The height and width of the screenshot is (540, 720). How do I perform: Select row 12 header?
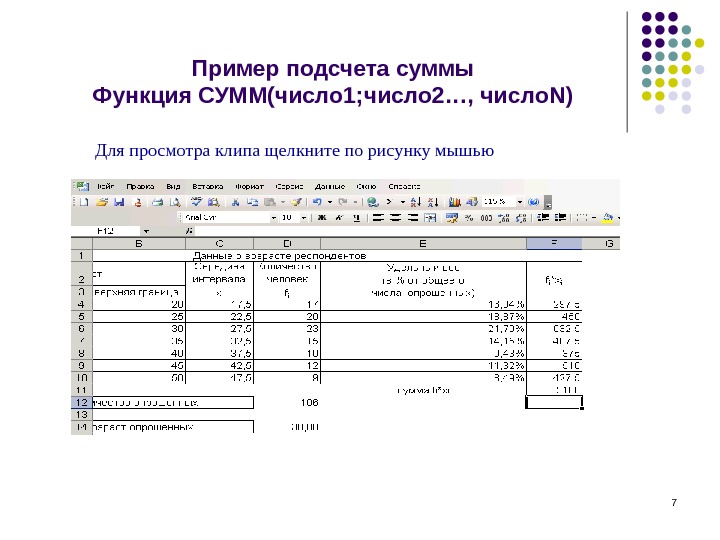[x=81, y=403]
